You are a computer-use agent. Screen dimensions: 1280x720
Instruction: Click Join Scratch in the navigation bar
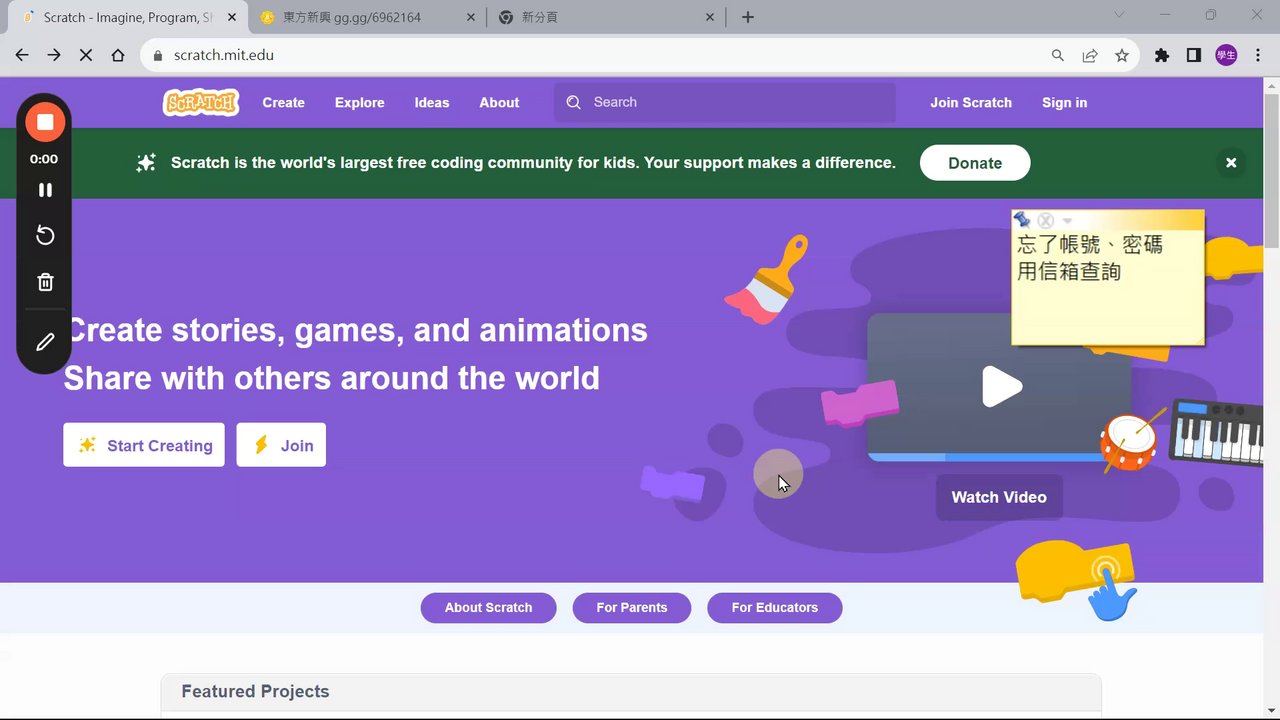970,102
